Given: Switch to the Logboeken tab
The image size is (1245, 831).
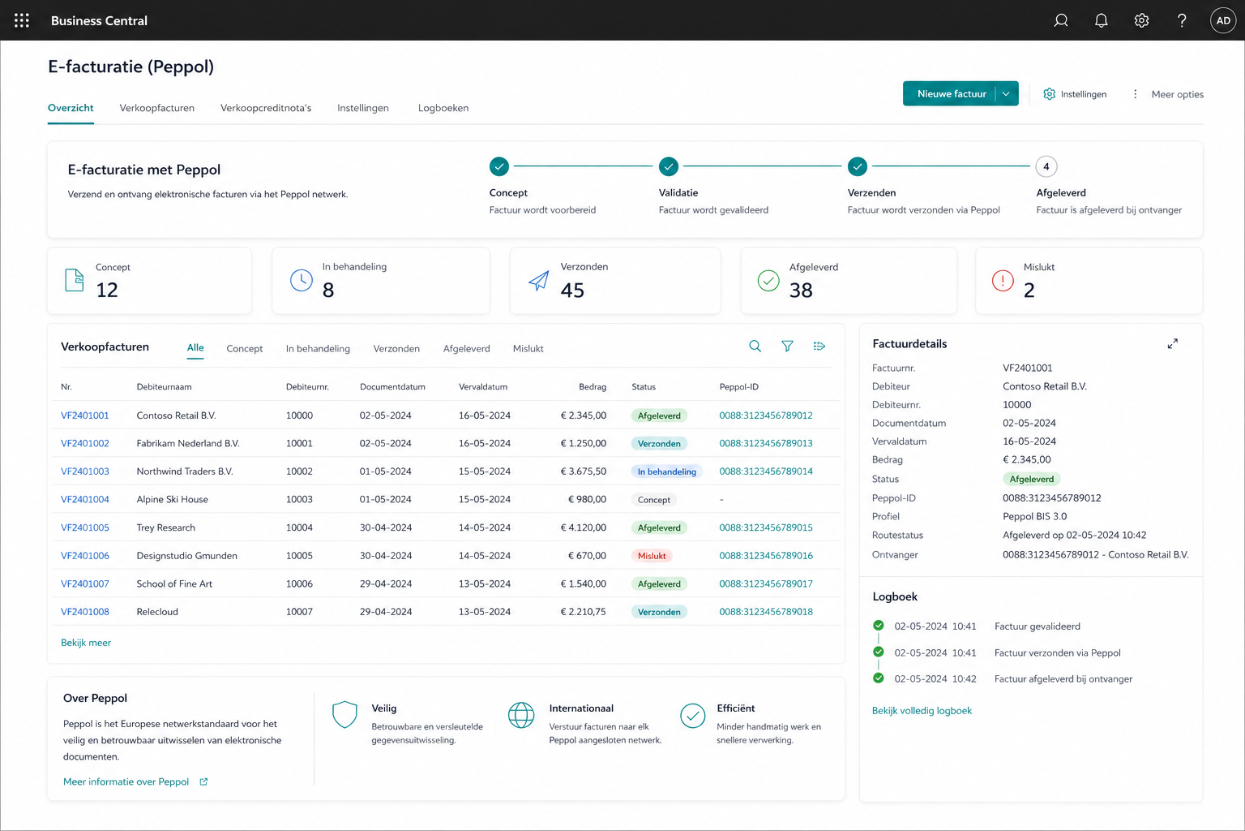Looking at the screenshot, I should 443,108.
